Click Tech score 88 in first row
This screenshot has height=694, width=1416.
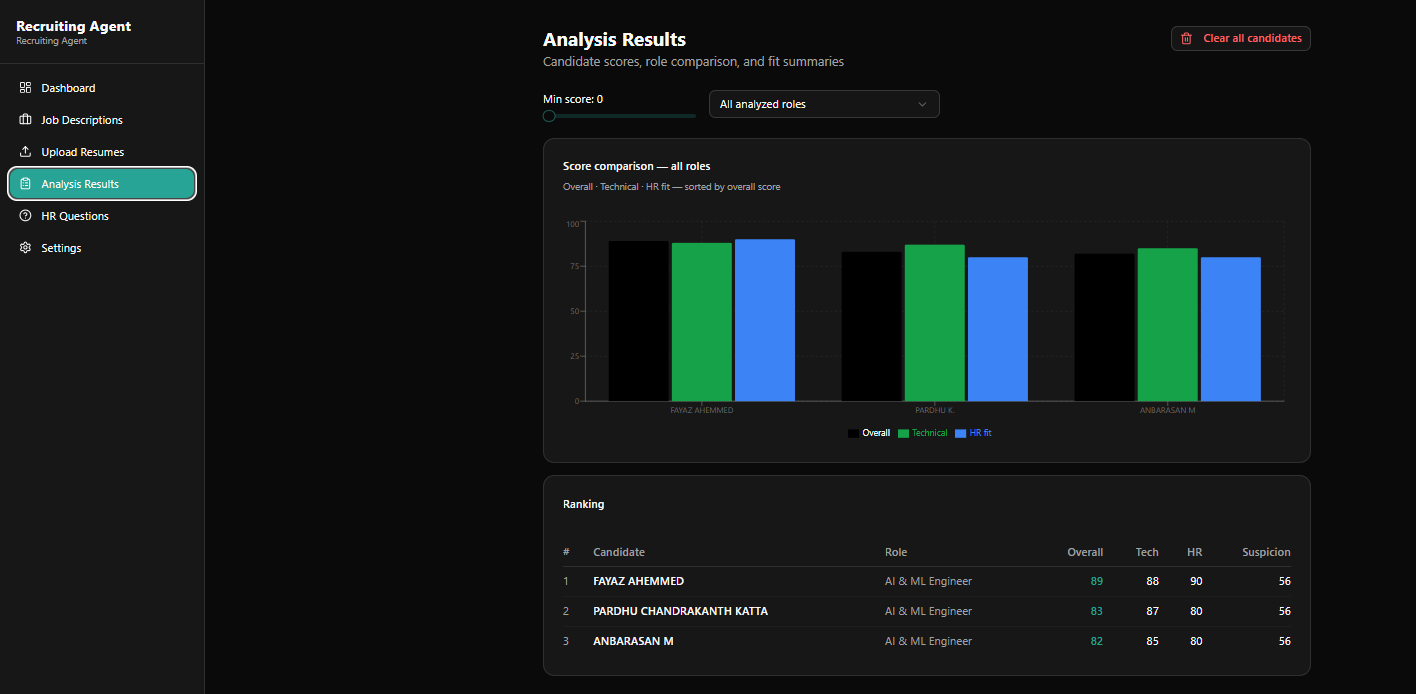point(1152,581)
